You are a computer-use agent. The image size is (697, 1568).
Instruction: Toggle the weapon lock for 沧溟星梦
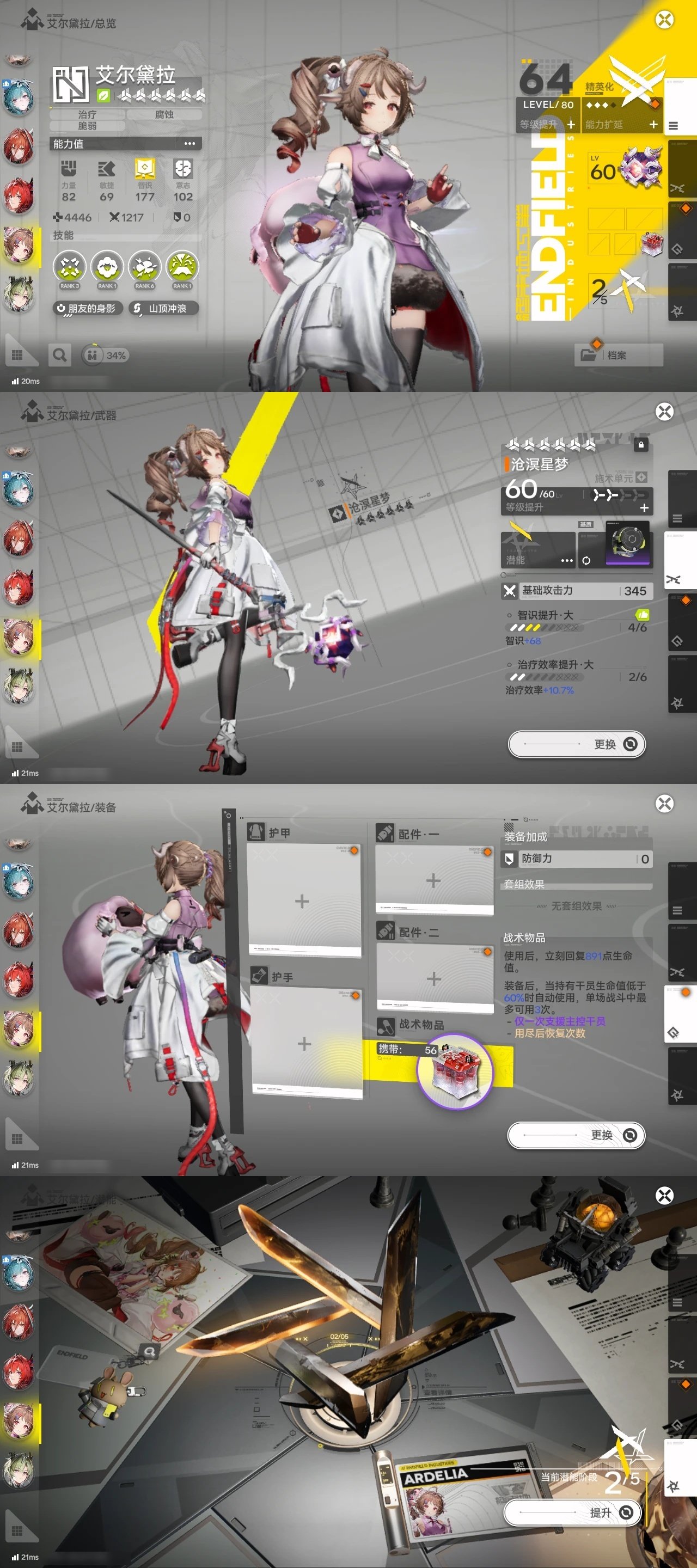click(640, 445)
